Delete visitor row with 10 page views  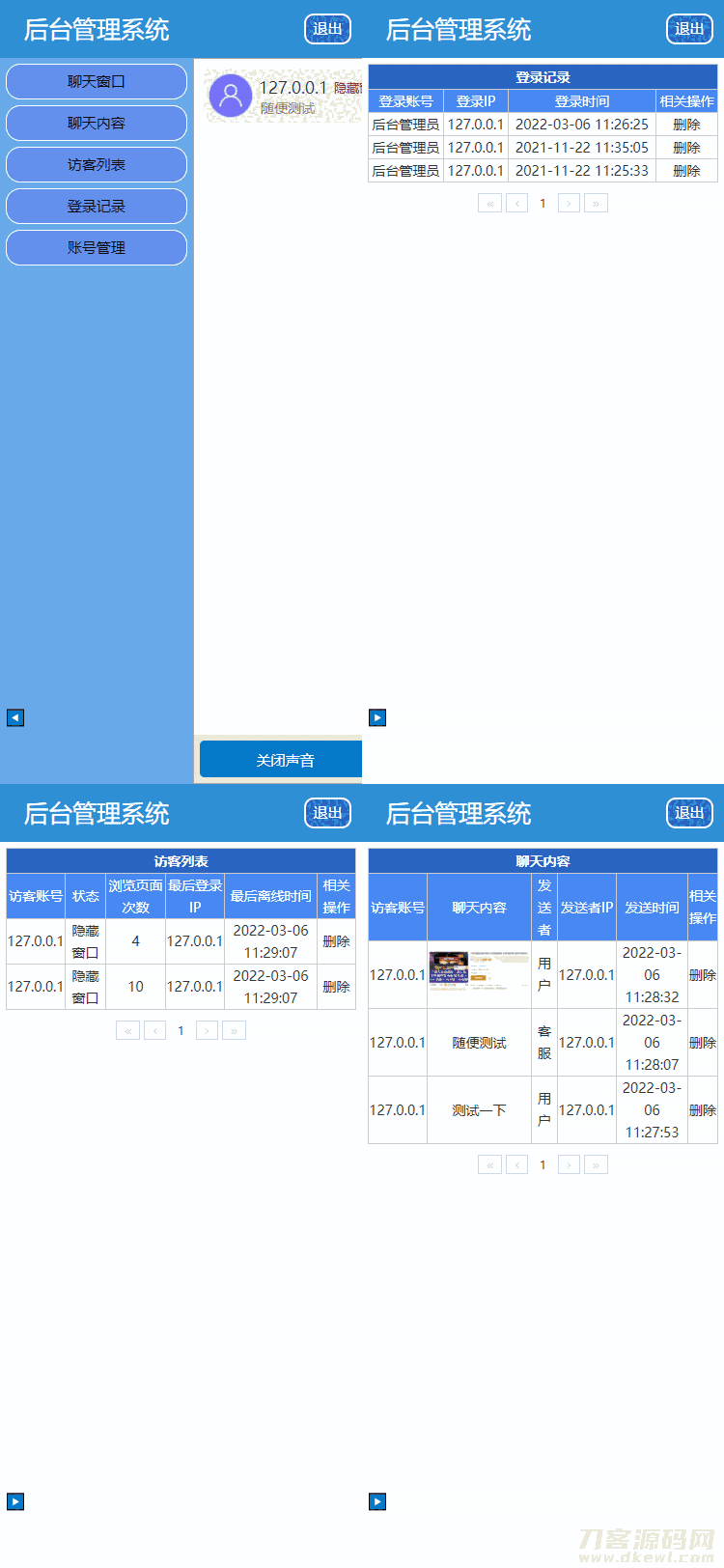[x=336, y=987]
